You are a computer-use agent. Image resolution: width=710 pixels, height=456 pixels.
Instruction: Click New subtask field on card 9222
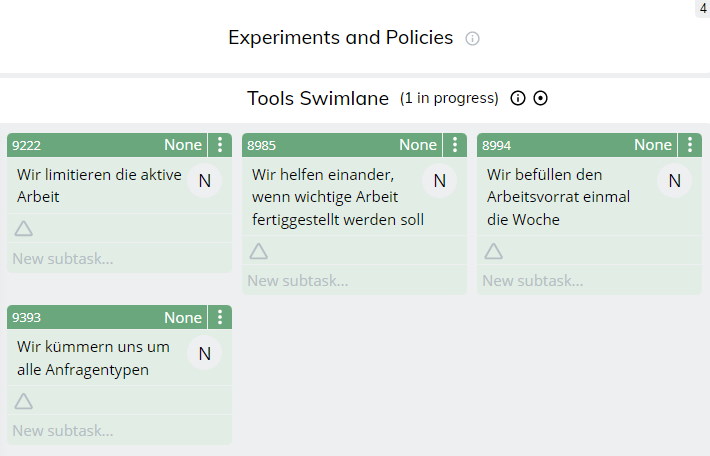[x=120, y=259]
